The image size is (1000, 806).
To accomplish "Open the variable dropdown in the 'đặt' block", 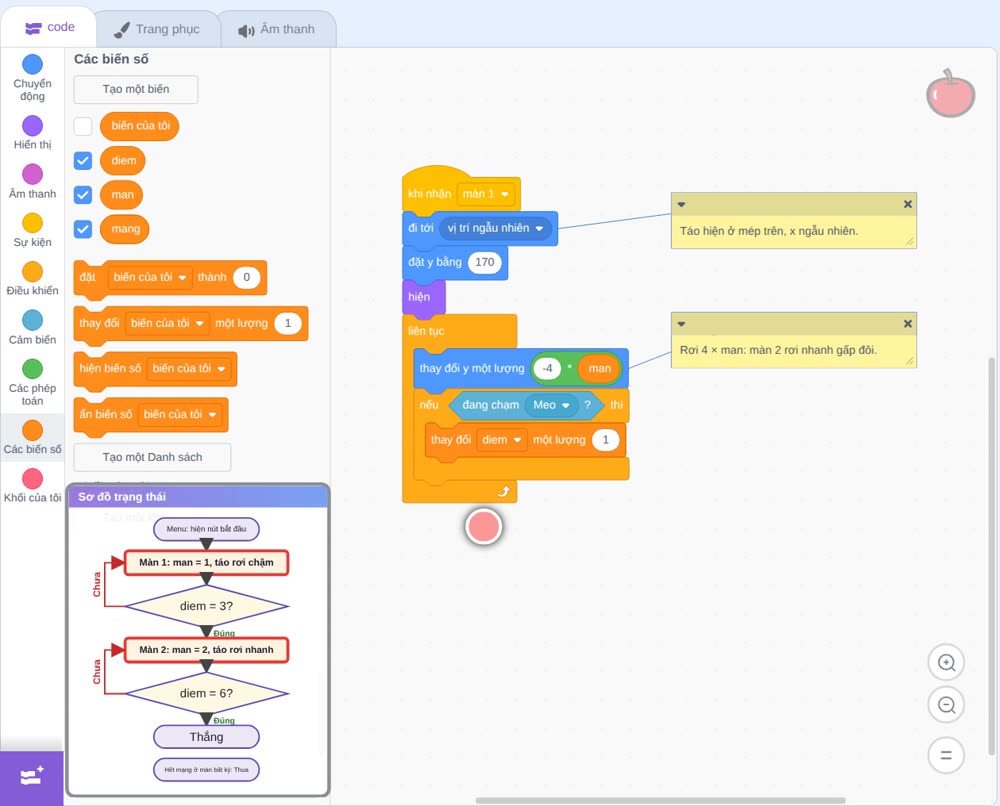I will coord(150,277).
